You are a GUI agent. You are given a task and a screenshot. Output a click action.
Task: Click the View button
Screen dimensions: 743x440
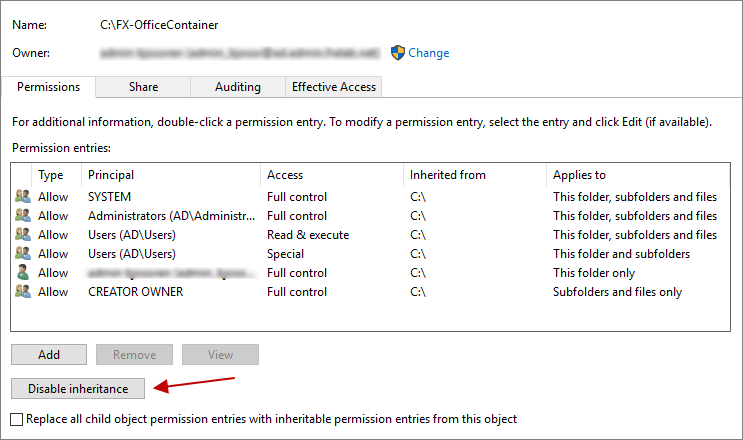pyautogui.click(x=220, y=354)
